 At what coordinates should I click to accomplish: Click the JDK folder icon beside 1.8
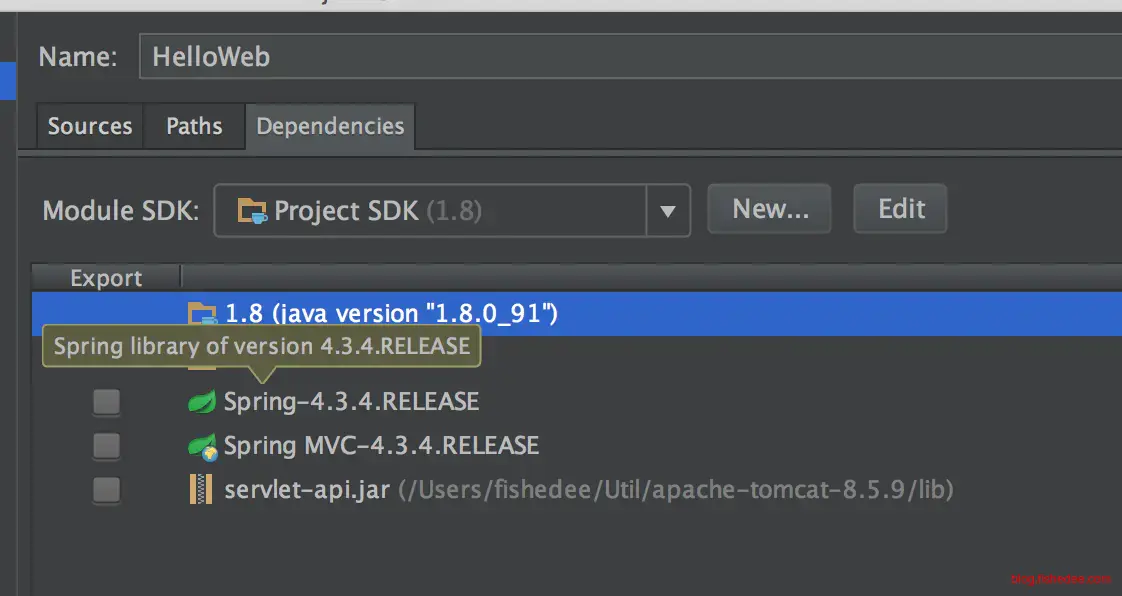point(202,314)
